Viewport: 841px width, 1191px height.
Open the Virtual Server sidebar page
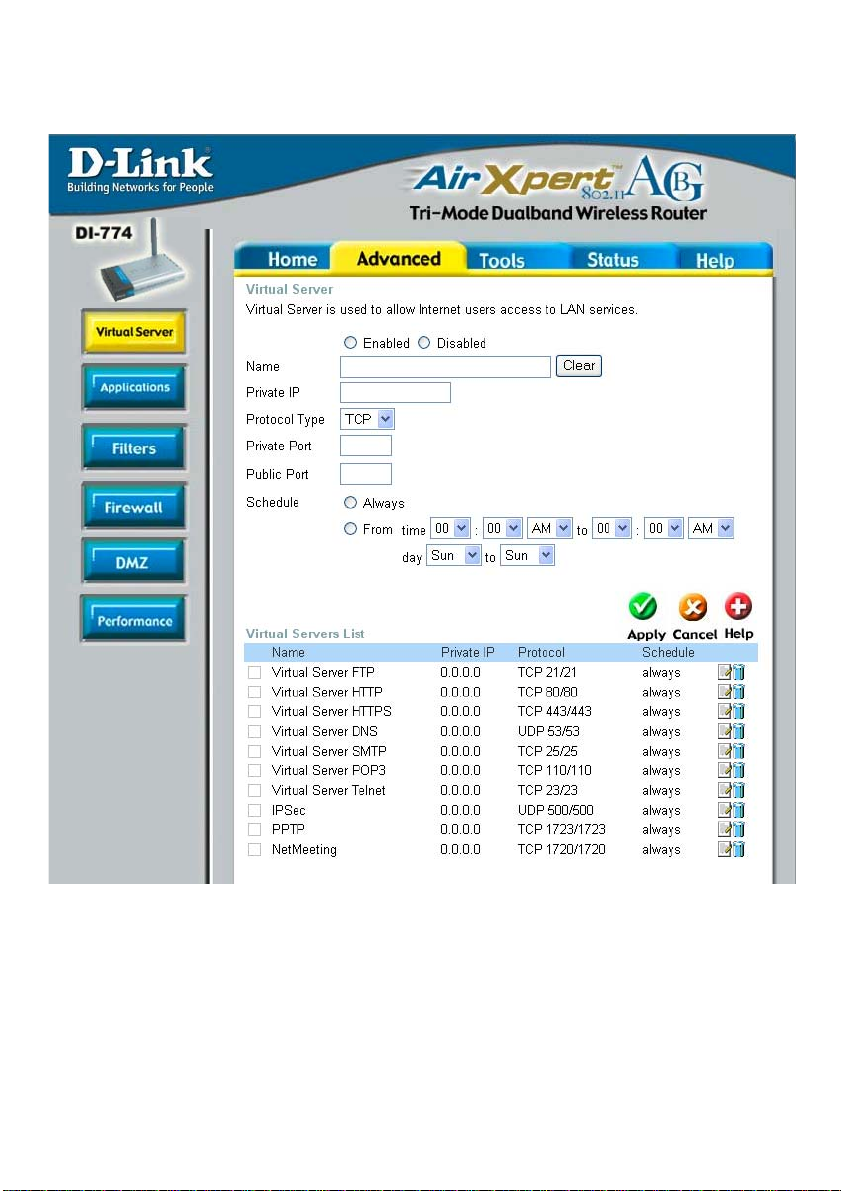pyautogui.click(x=134, y=332)
